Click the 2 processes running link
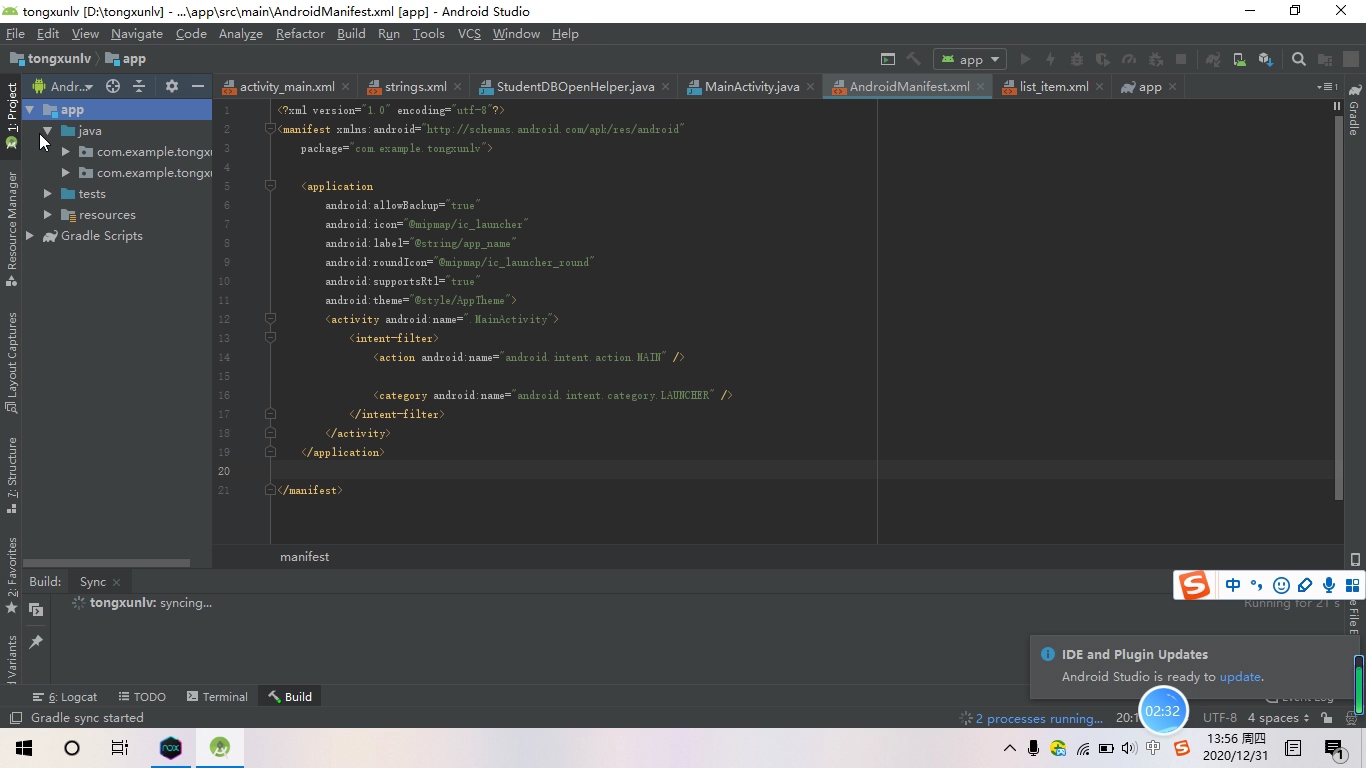Image resolution: width=1366 pixels, height=768 pixels. coord(1039,718)
